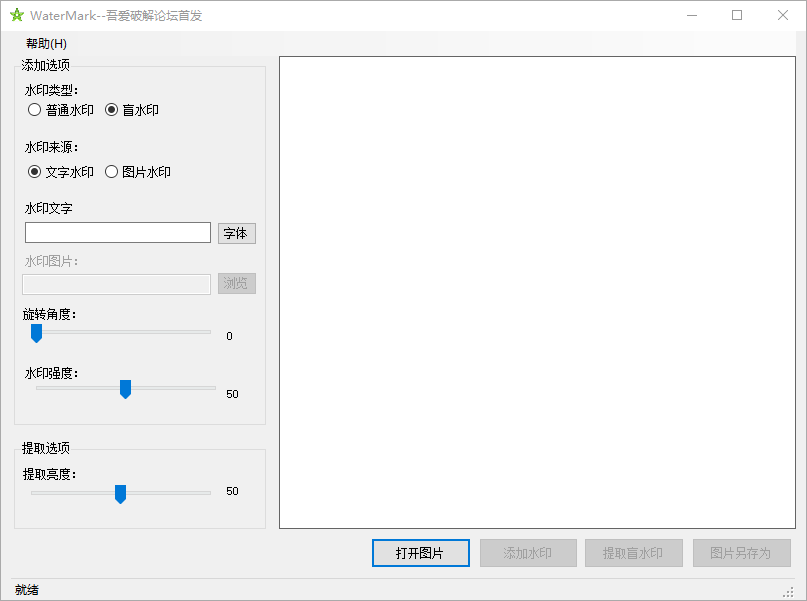
Task: Select the 盲水印 radio option
Action: click(112, 110)
